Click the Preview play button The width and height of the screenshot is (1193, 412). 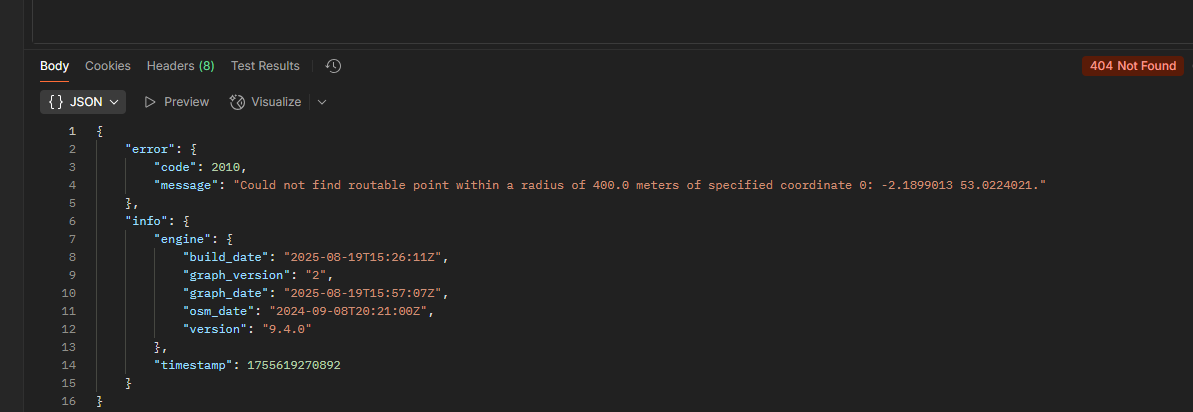click(x=176, y=102)
